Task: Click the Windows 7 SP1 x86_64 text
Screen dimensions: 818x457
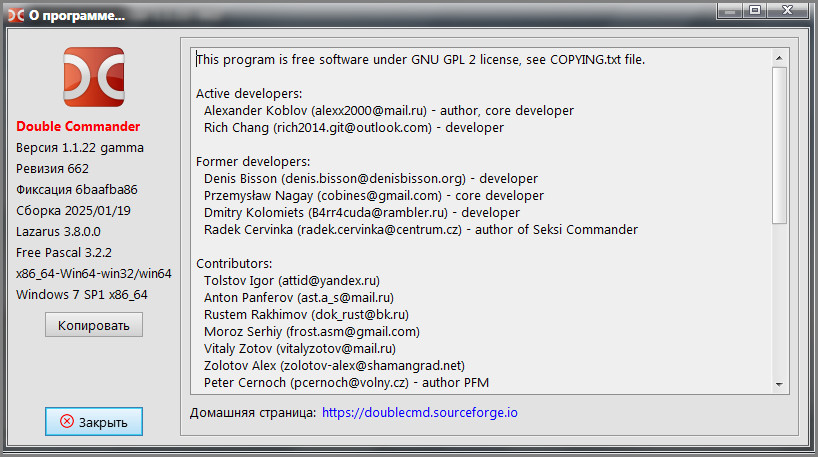Action: point(82,295)
